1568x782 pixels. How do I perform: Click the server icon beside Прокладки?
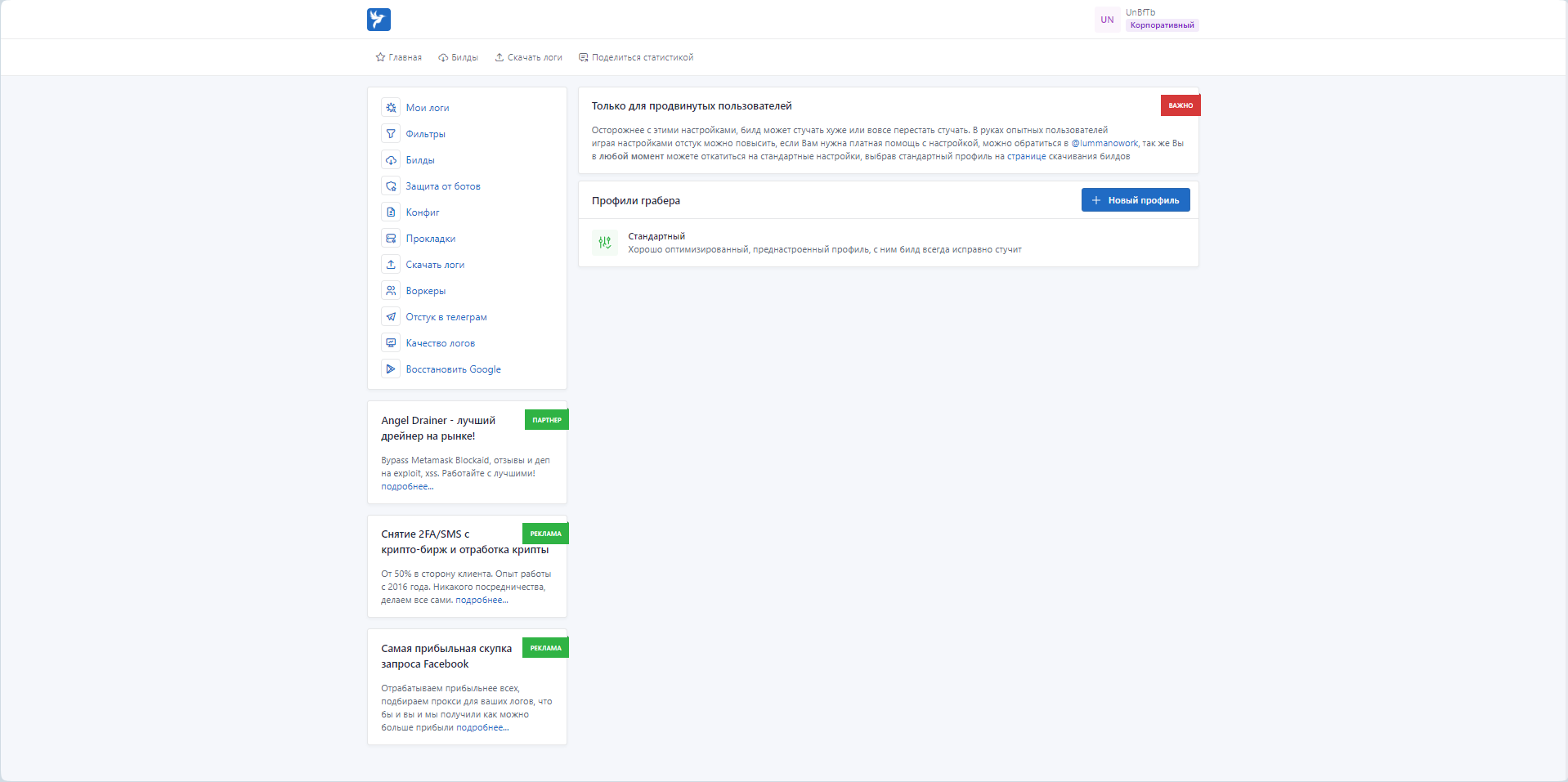pyautogui.click(x=391, y=239)
